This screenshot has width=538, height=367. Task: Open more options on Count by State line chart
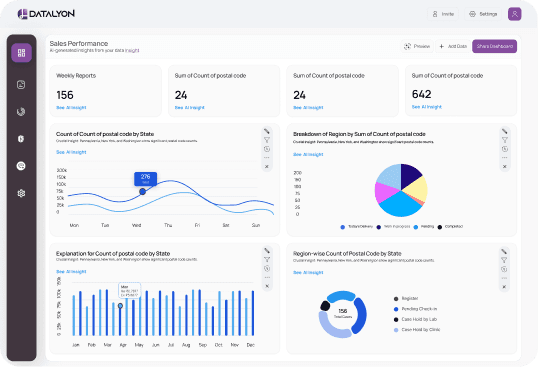coord(267,158)
